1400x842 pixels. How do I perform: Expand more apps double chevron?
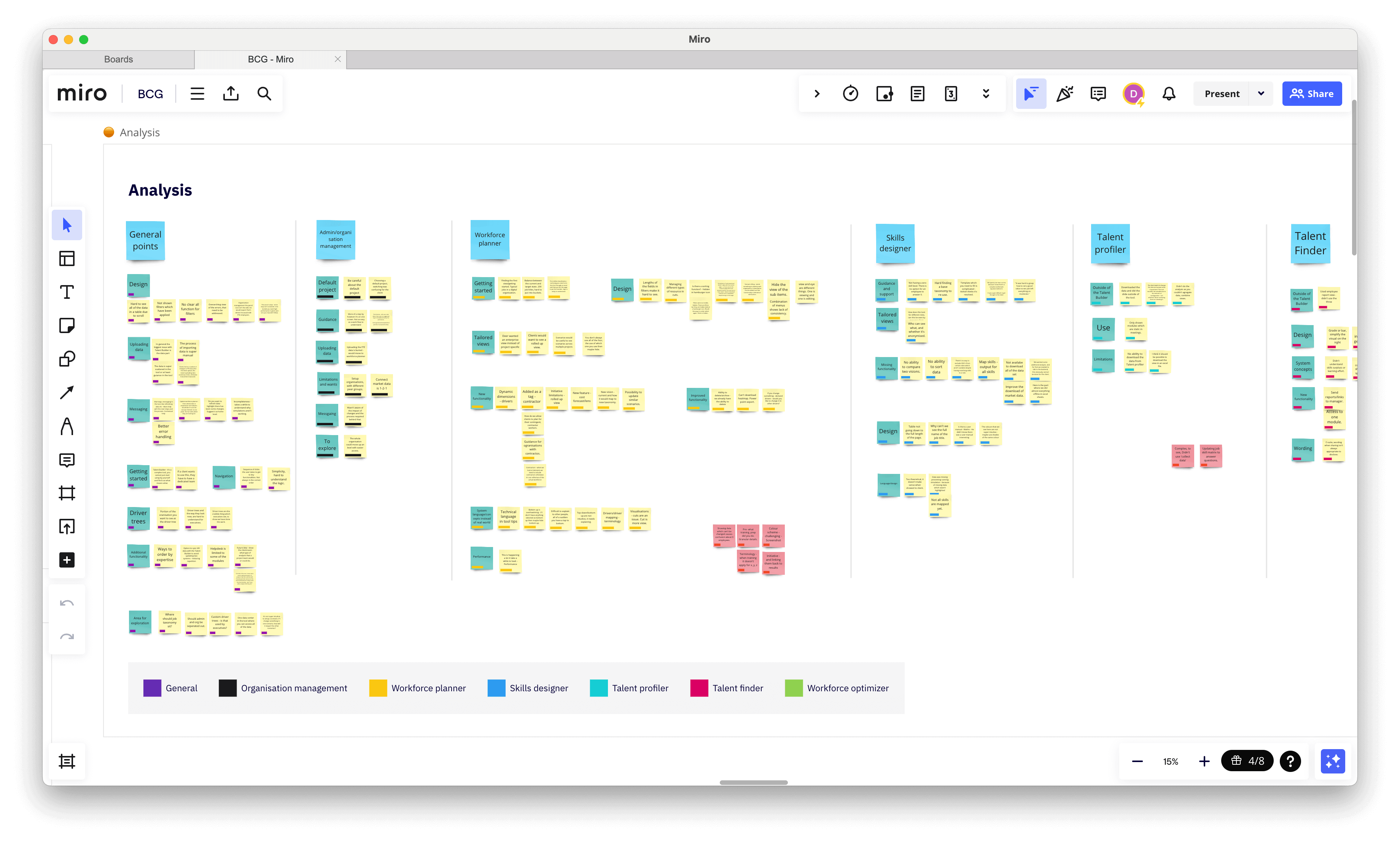coord(985,94)
